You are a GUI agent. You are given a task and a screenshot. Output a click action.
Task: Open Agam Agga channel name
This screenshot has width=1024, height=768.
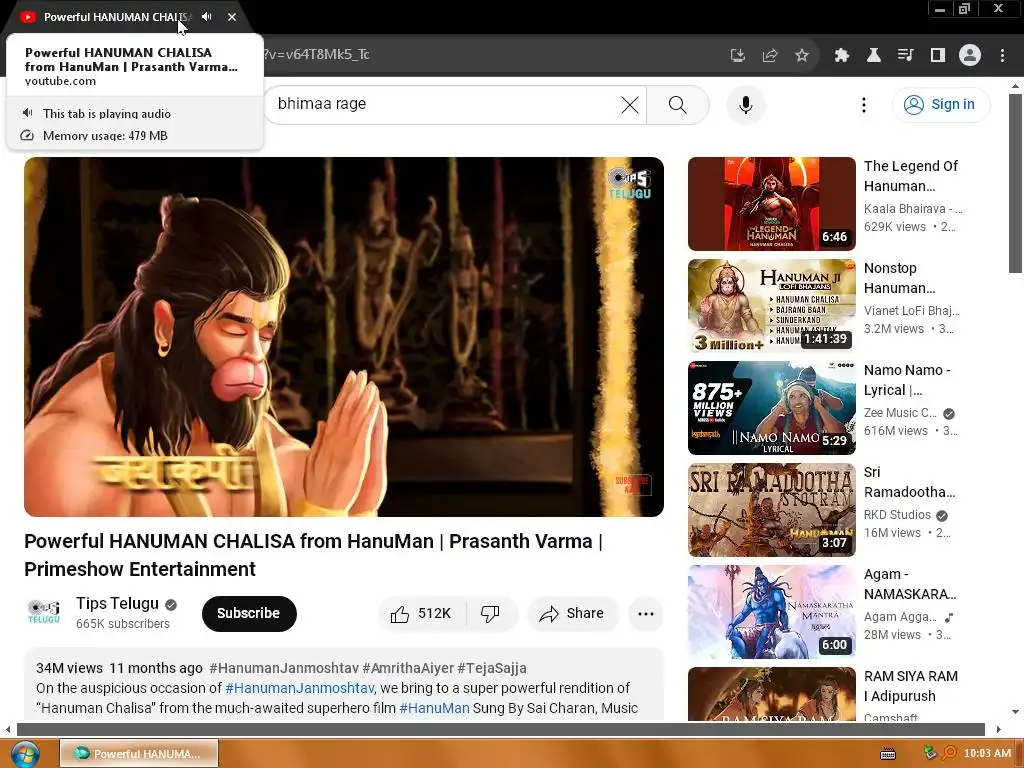tap(900, 616)
